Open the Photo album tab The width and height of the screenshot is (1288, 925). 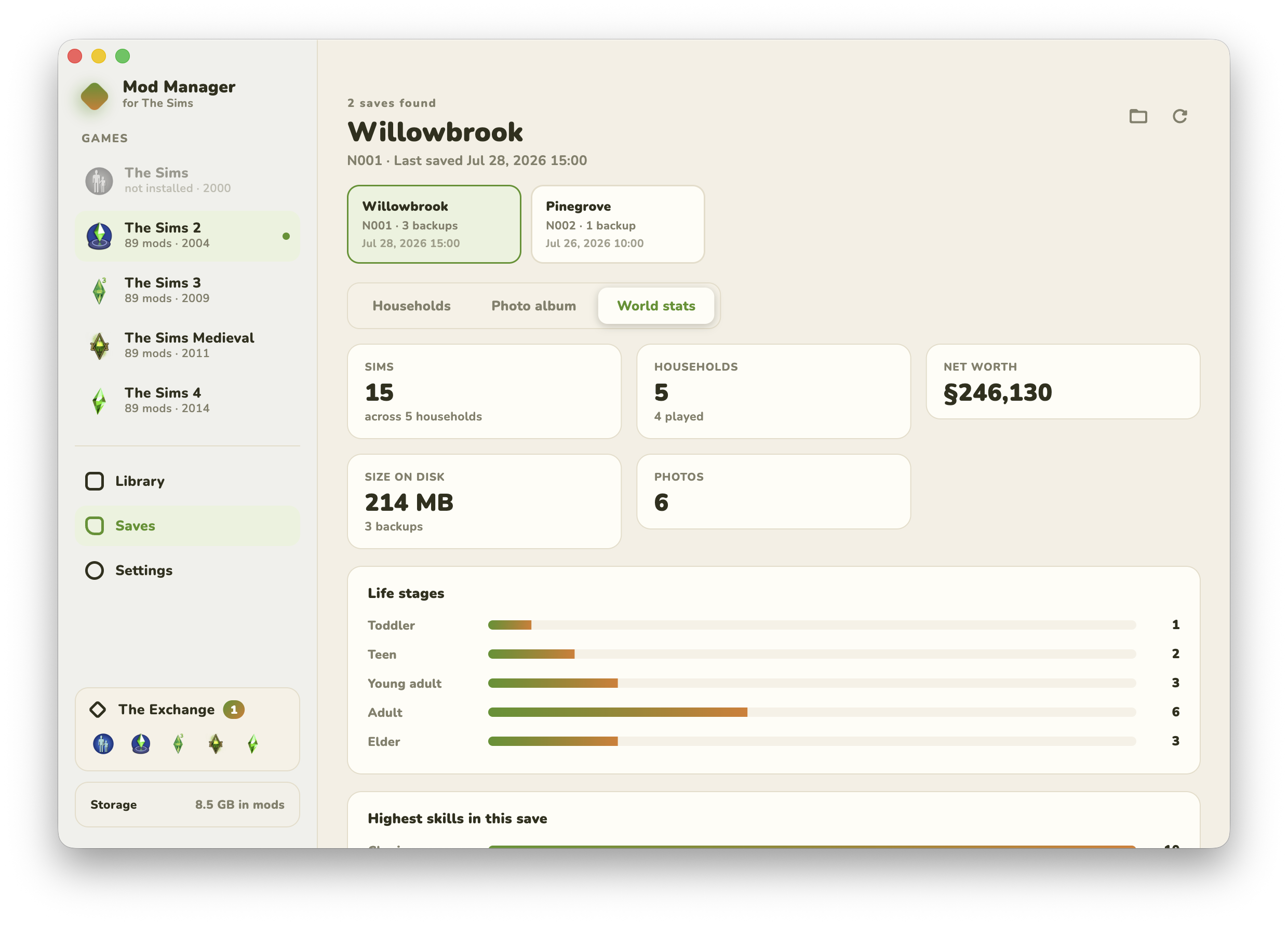[533, 306]
